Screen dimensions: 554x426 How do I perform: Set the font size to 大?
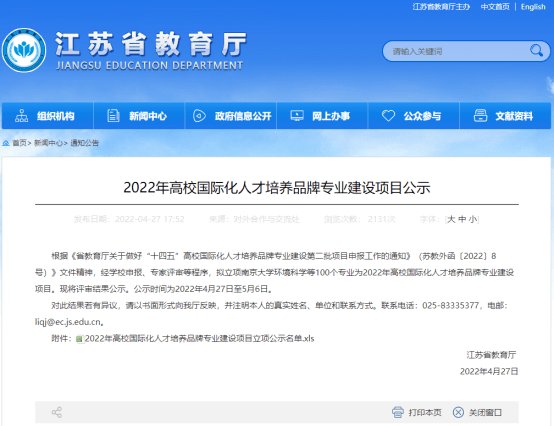point(451,219)
